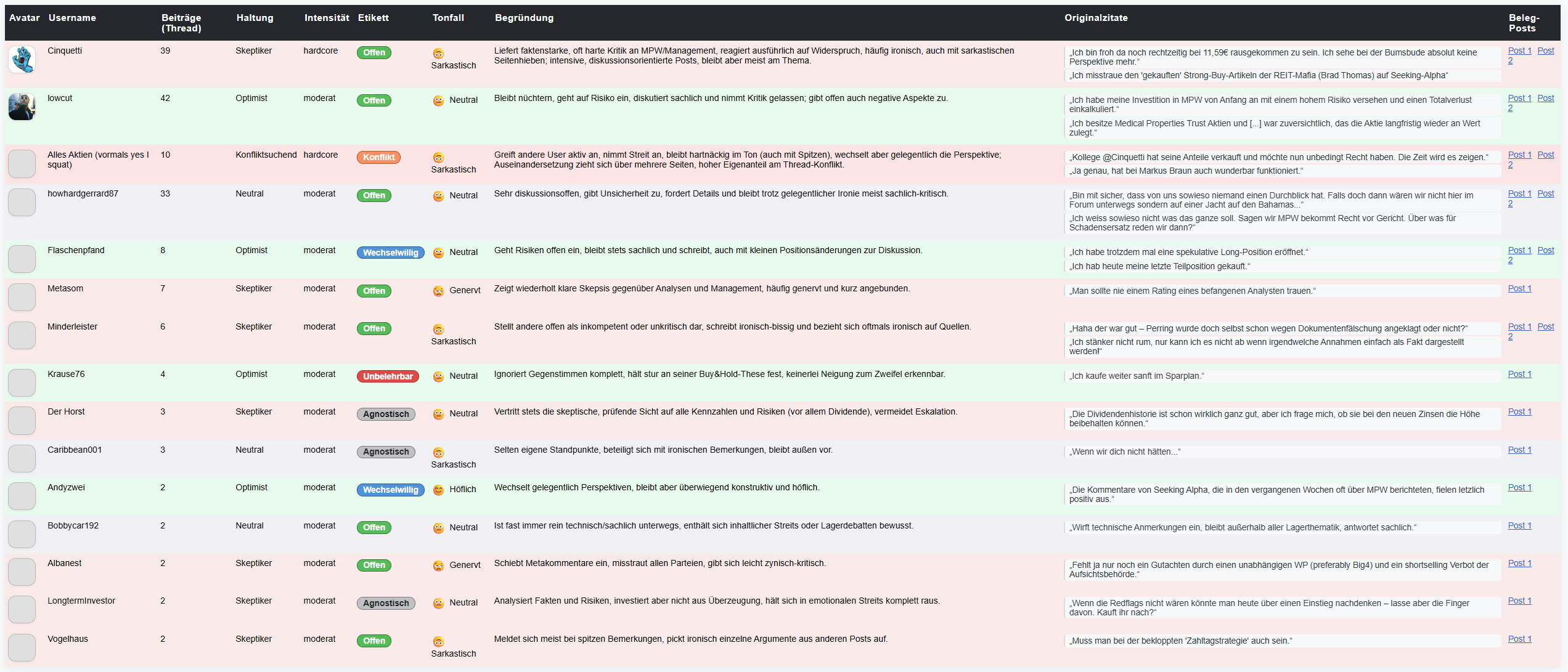The height and width of the screenshot is (672, 1568).
Task: Click the neutral emoji in Krause76's row
Action: coord(438,376)
